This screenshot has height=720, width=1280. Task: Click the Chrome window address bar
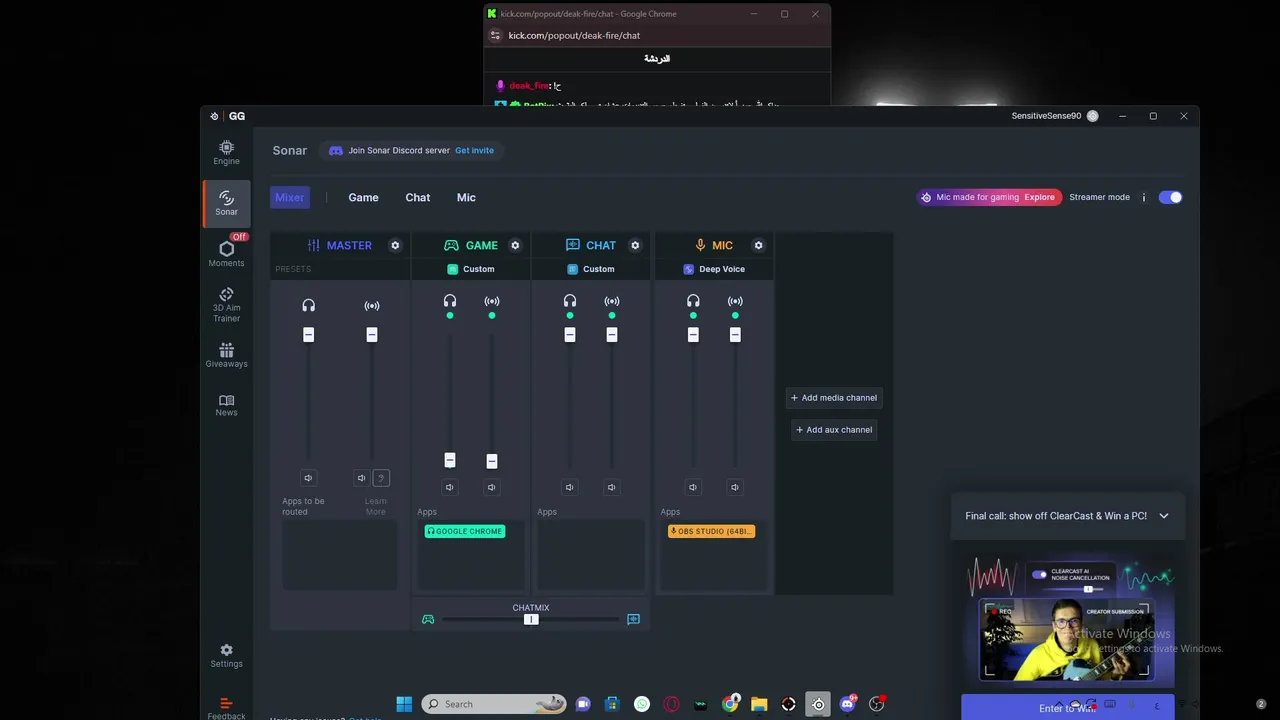tap(657, 35)
